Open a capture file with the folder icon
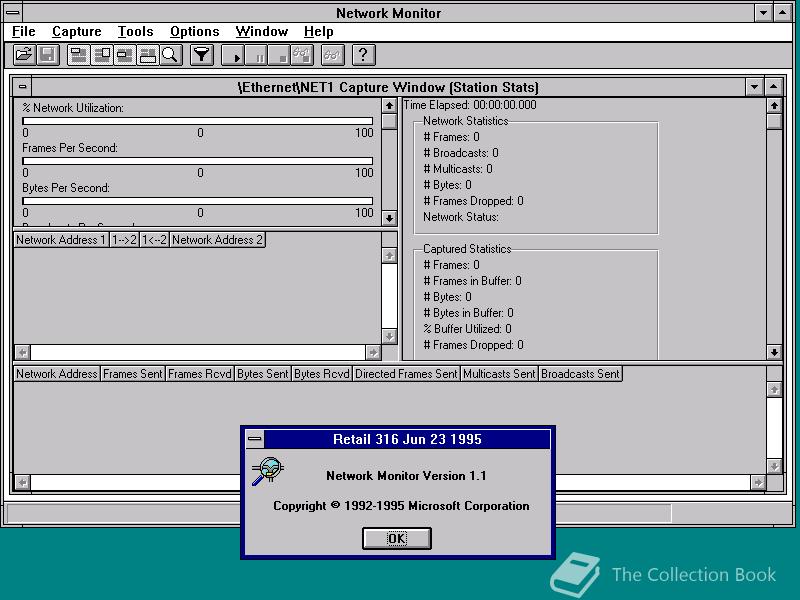 pos(24,55)
